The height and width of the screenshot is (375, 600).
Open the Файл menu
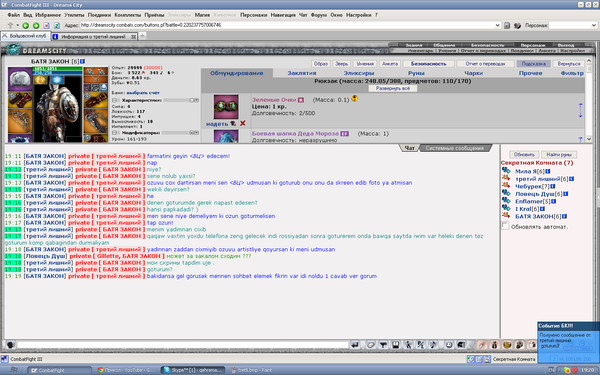coord(14,15)
